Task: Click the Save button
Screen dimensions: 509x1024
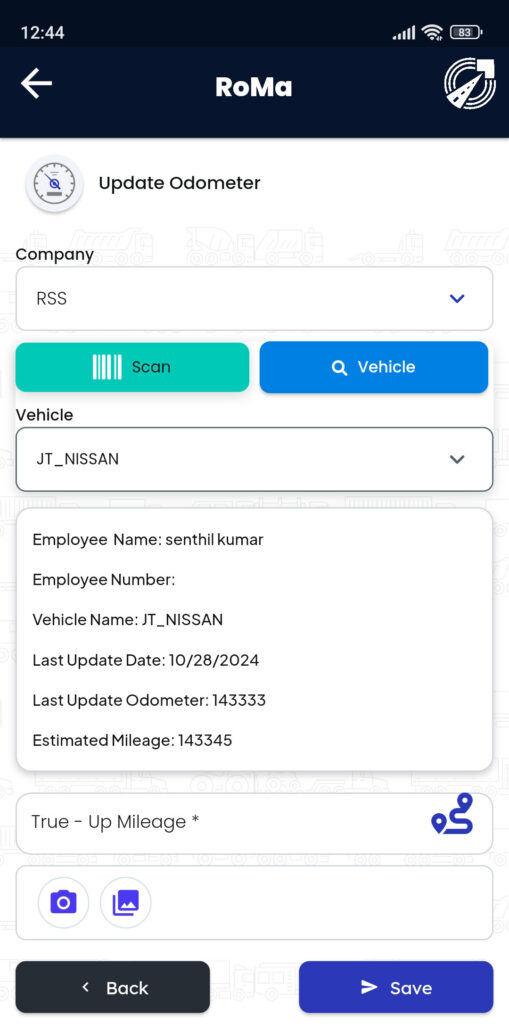Action: coord(396,987)
